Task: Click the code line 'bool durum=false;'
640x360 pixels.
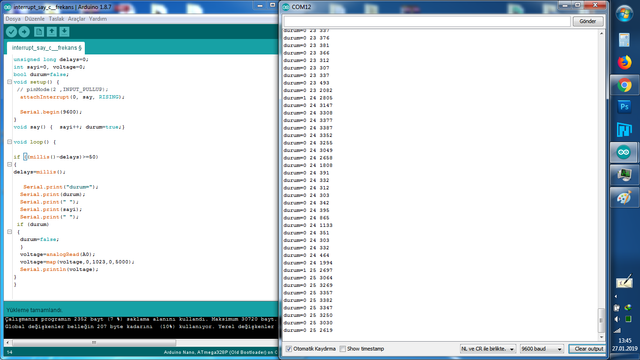Action: point(41,74)
